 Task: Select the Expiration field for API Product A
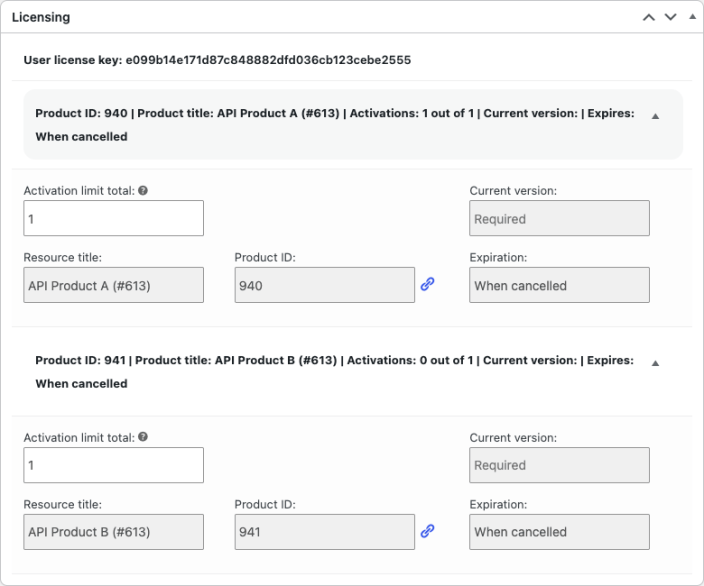click(559, 285)
